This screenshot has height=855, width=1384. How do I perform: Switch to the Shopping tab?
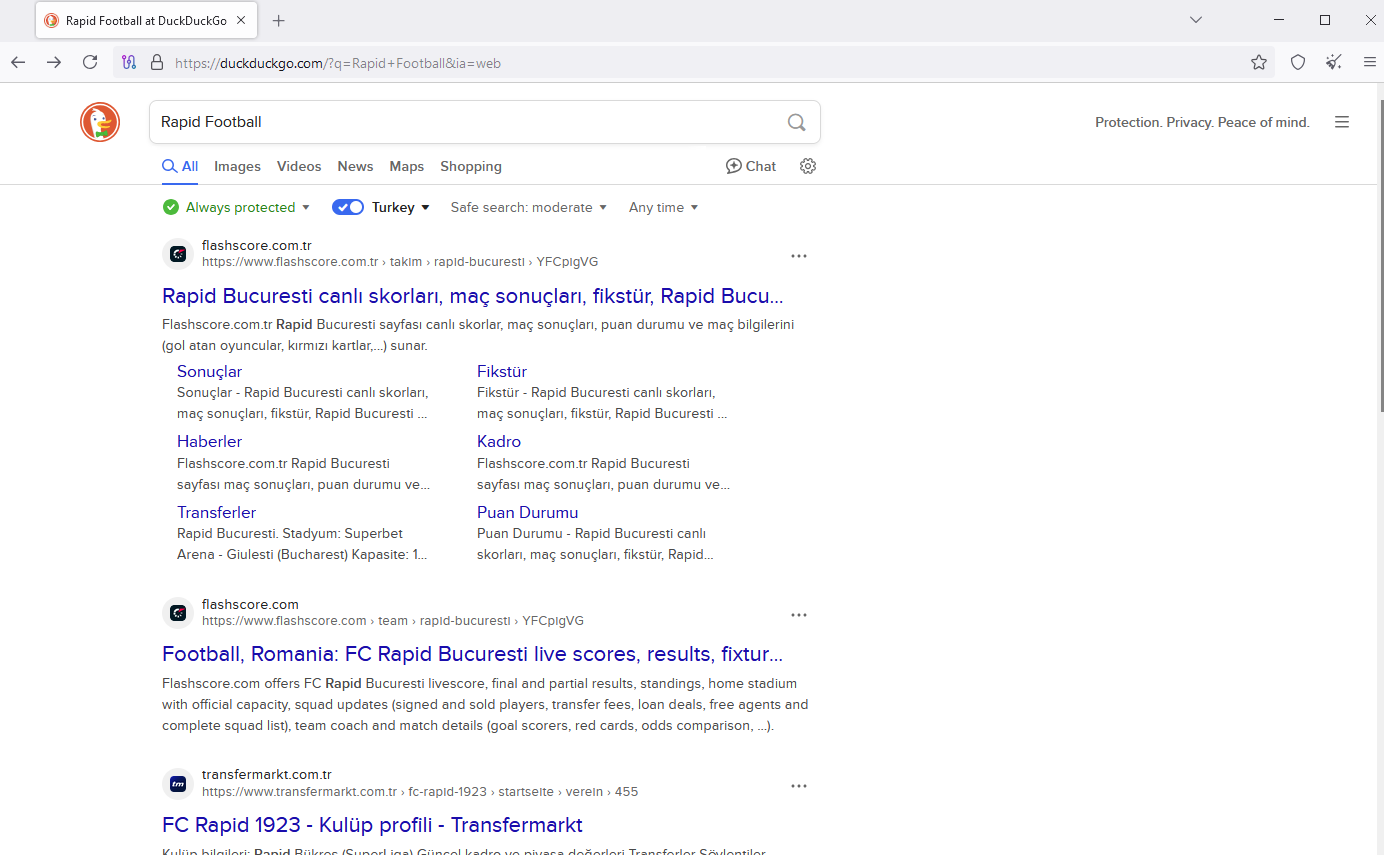tap(471, 166)
